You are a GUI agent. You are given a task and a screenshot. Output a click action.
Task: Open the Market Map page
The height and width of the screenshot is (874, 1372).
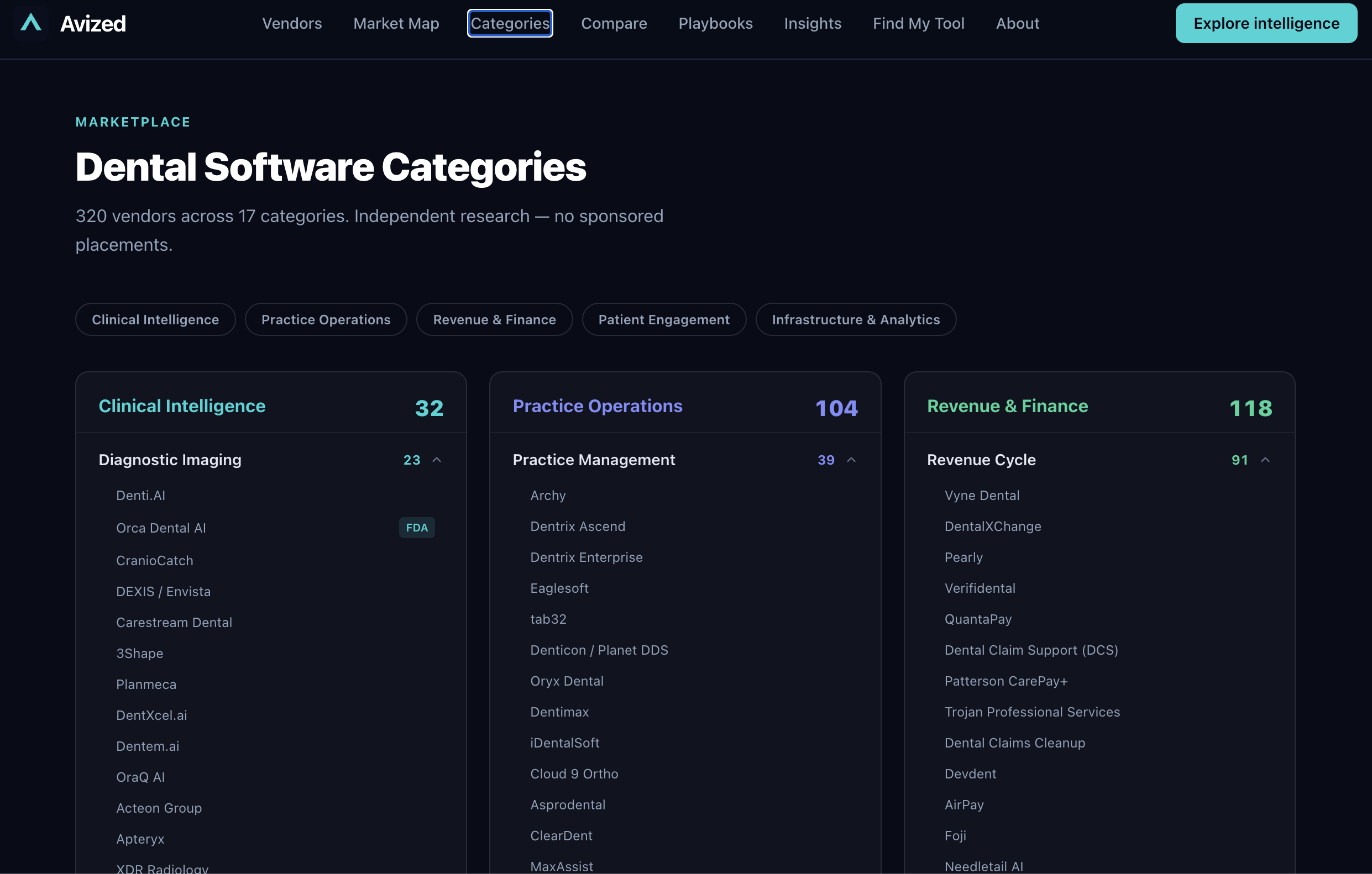click(396, 23)
